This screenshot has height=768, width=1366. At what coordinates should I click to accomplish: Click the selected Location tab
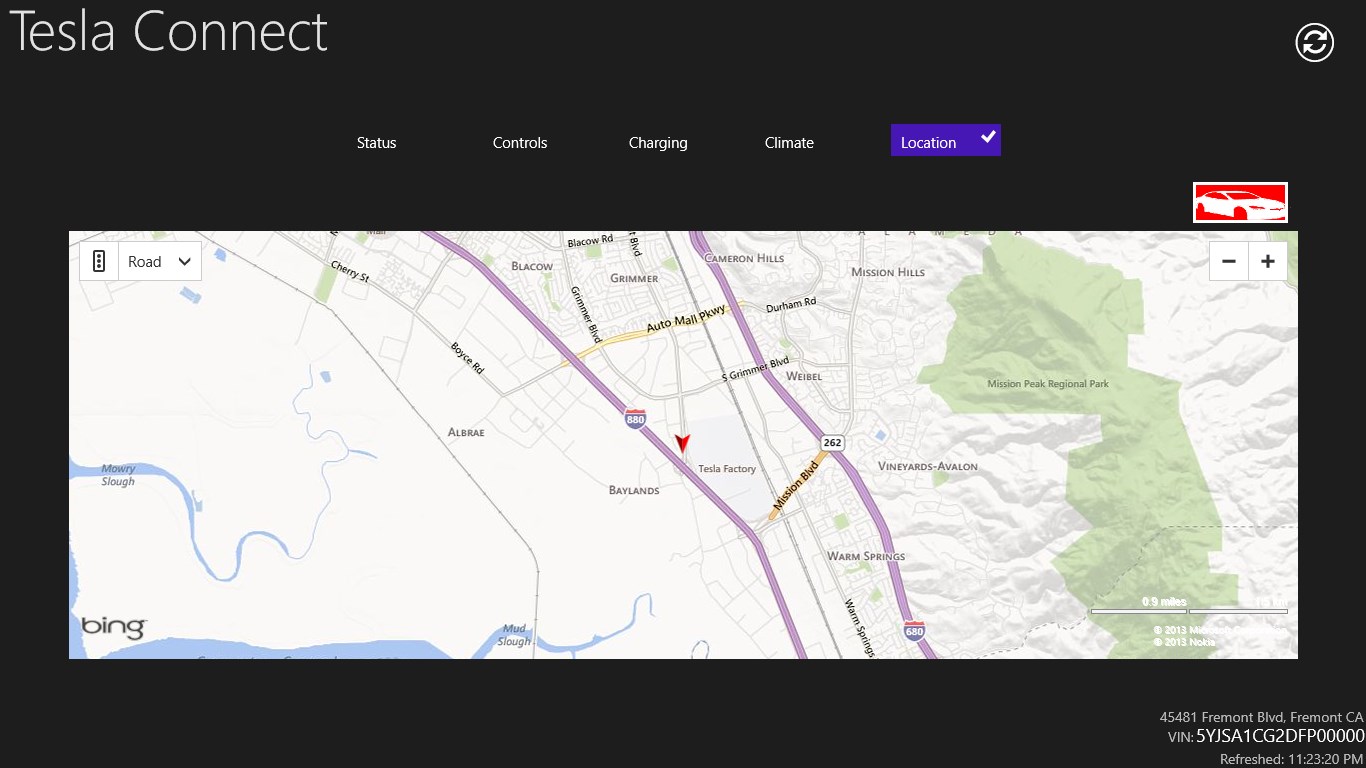pos(946,141)
